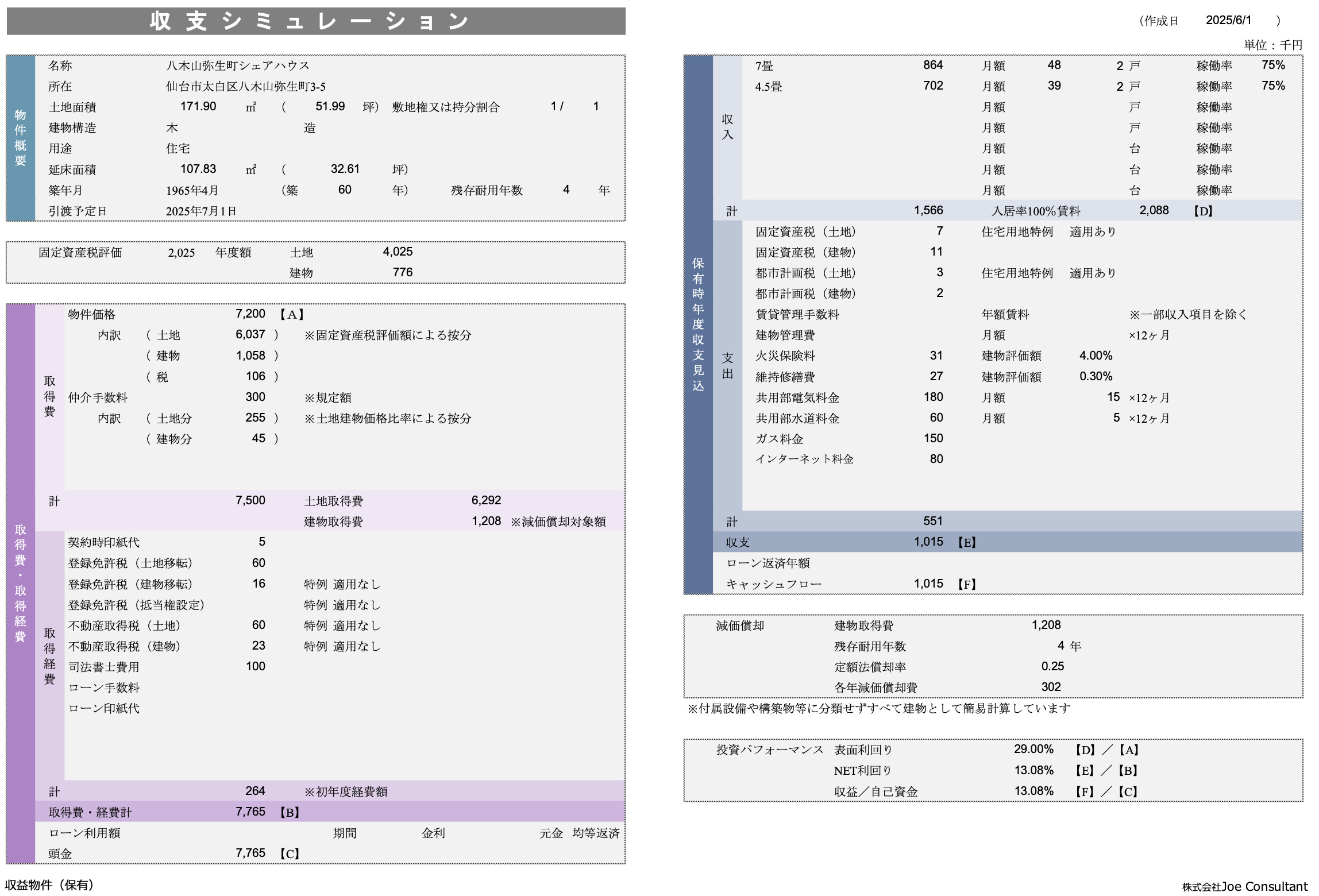Select 不動産取得税（建物）value 23
This screenshot has height=896, width=1319.
tap(259, 646)
